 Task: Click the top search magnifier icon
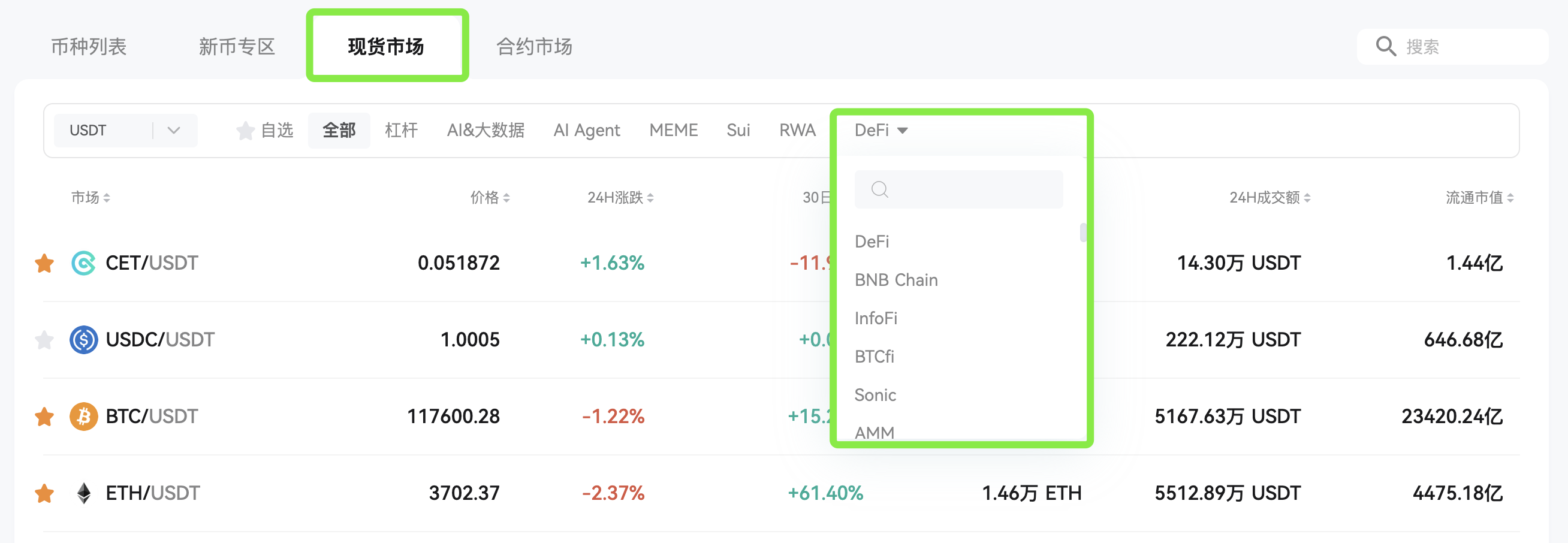tap(1386, 46)
